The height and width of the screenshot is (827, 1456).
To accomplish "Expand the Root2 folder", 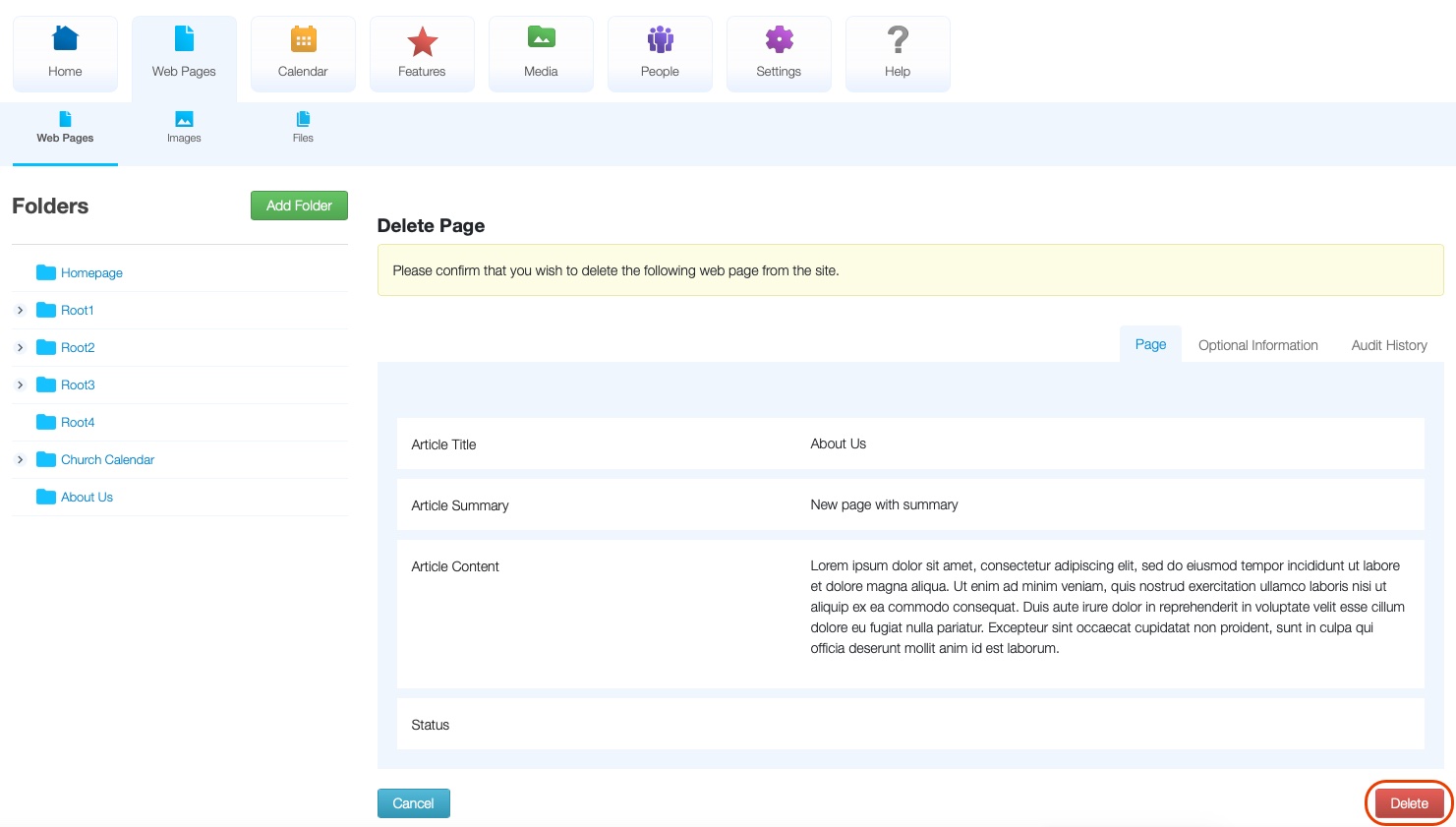I will (20, 347).
